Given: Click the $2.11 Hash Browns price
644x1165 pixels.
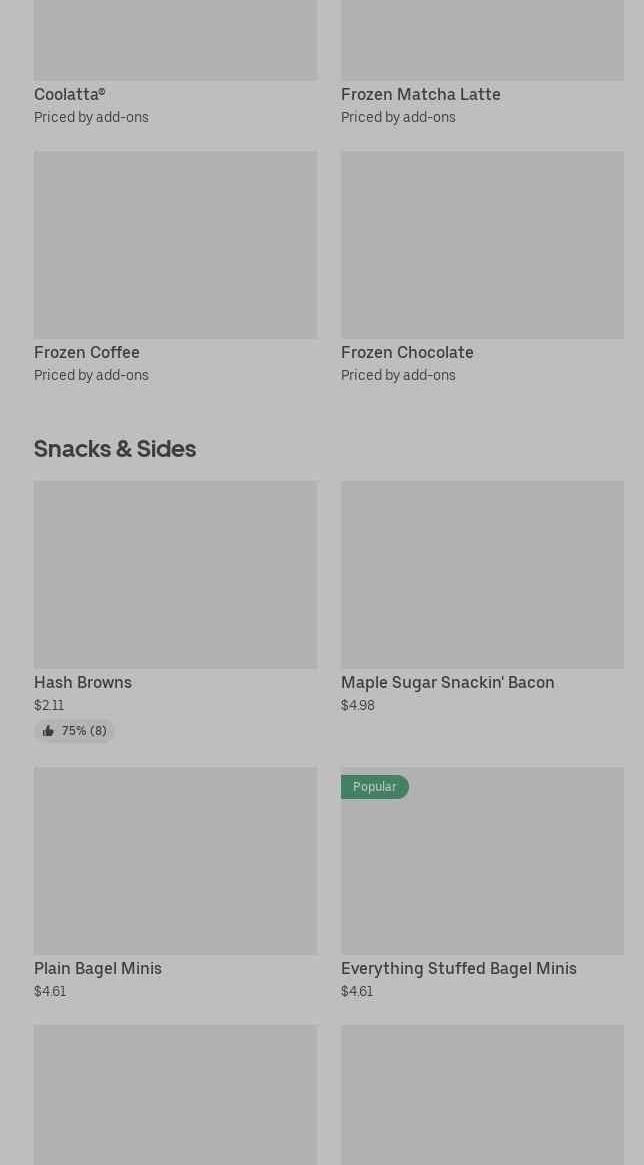Looking at the screenshot, I should click(x=49, y=705).
